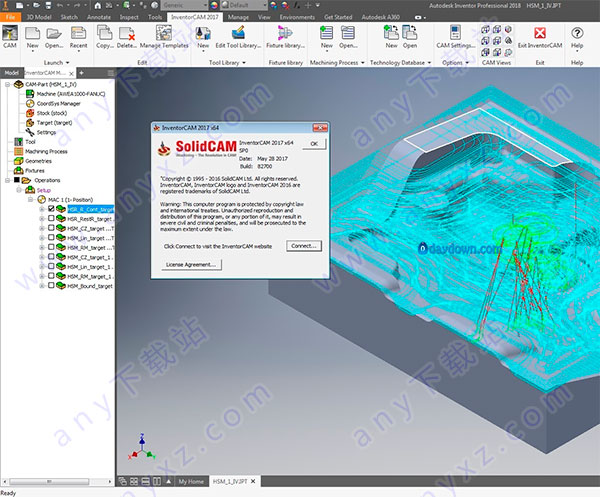Switch to the Sketch ribbon tab
The image size is (600, 497).
[x=69, y=17]
